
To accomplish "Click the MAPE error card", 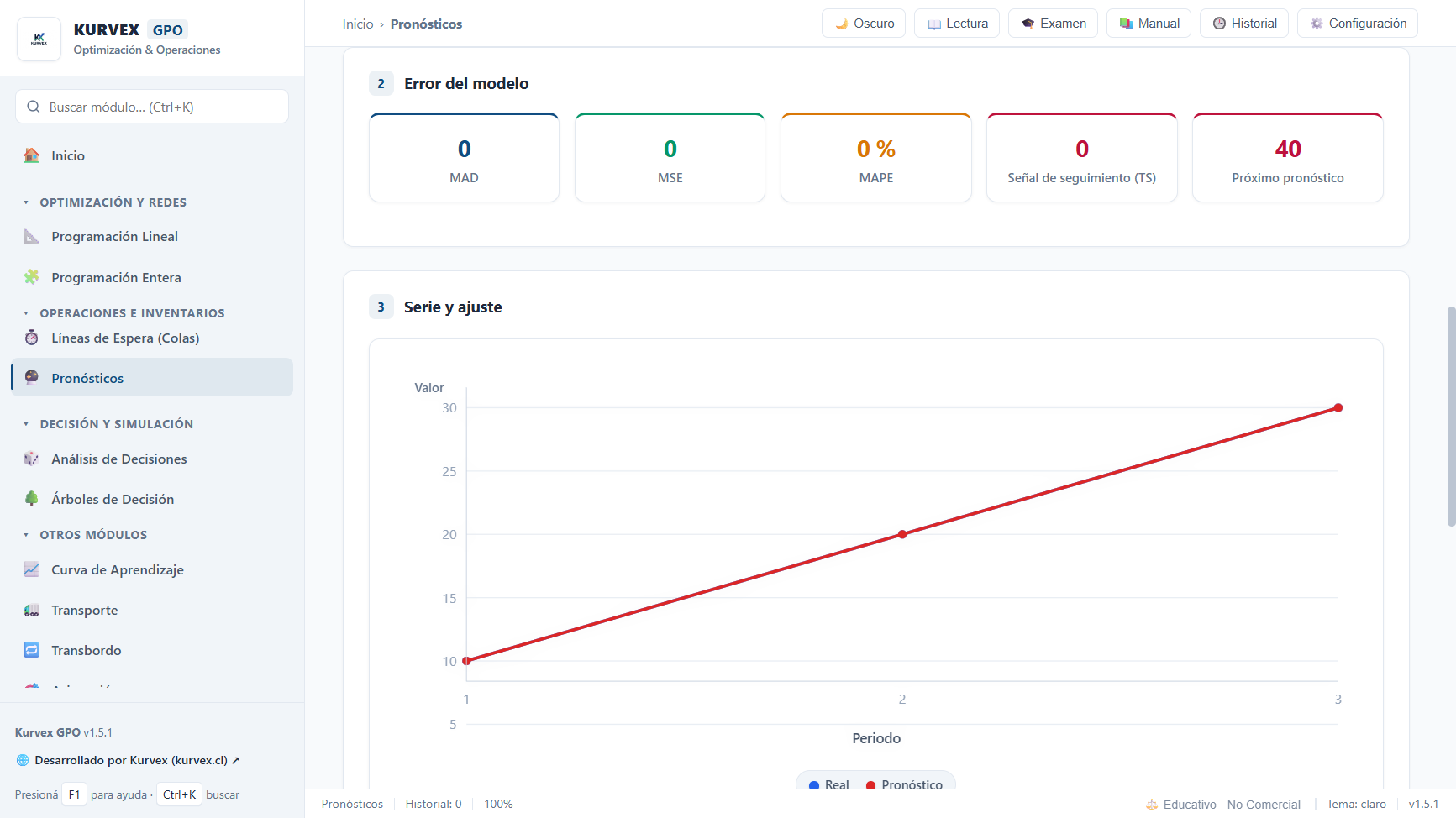I will coord(876,158).
